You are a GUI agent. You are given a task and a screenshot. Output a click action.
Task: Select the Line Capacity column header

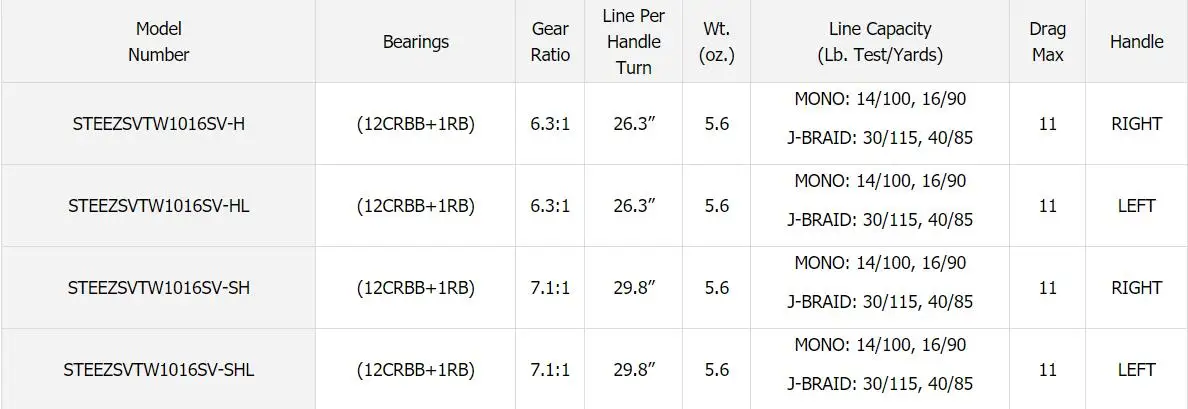coord(880,42)
